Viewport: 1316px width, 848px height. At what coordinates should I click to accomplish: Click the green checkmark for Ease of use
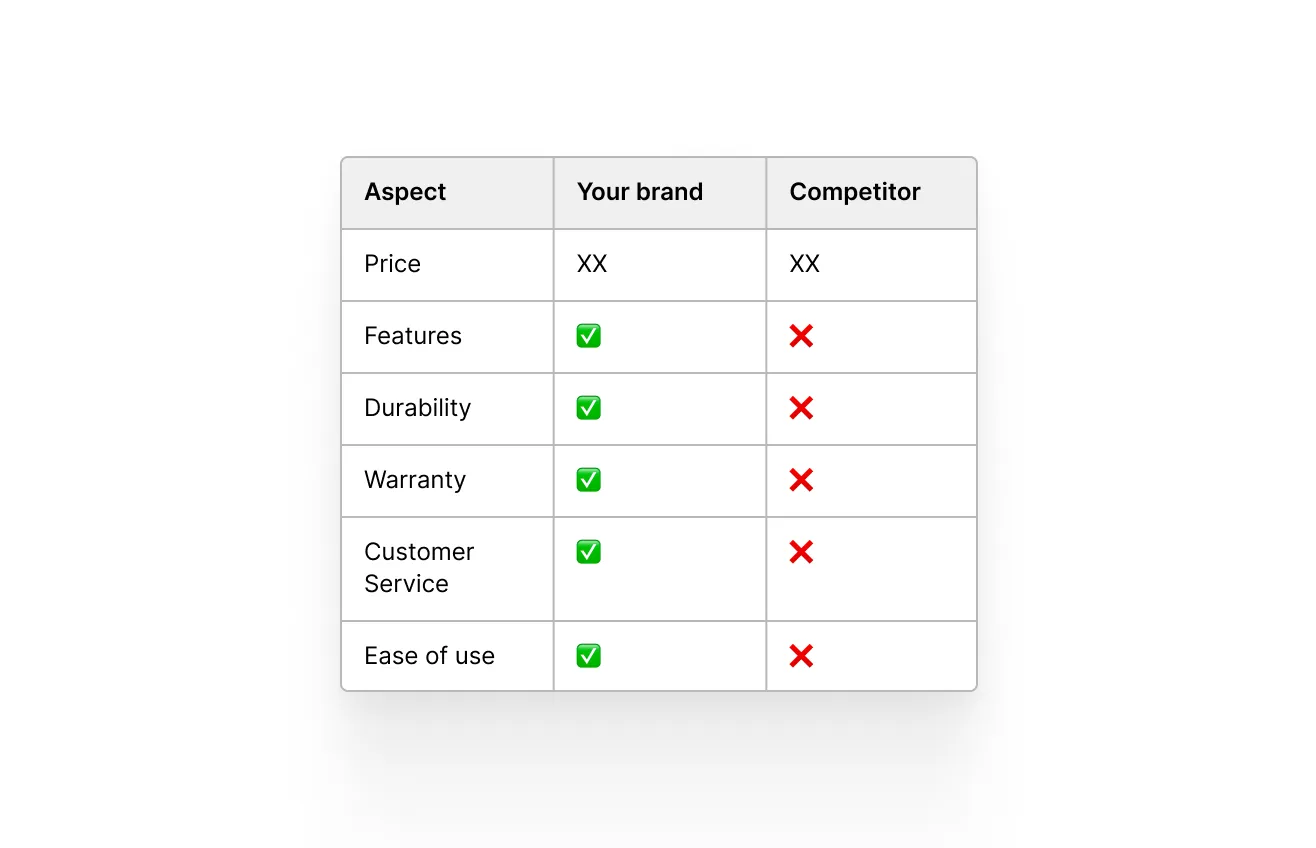tap(588, 656)
